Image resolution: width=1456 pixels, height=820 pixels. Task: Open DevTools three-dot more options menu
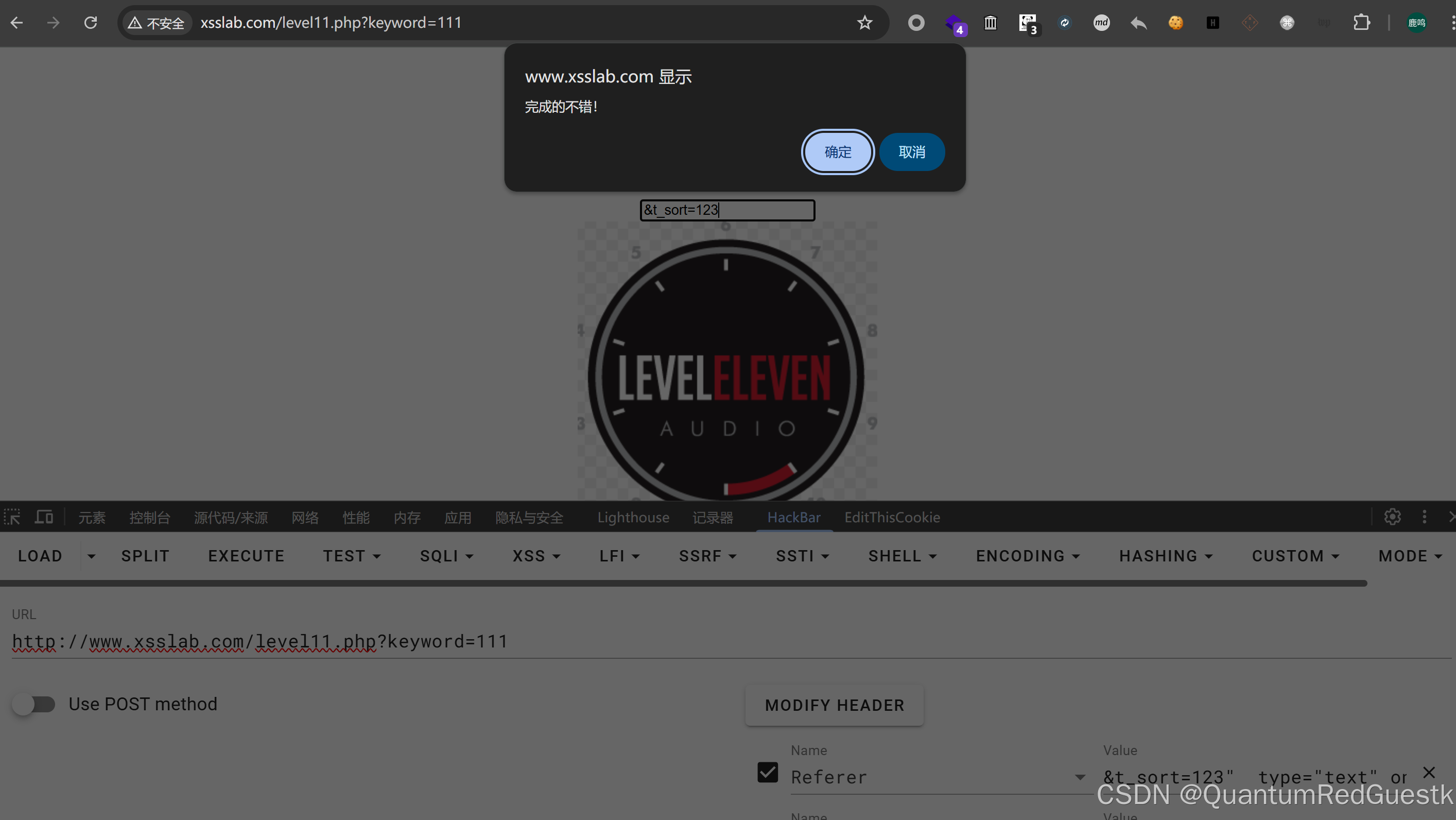(x=1425, y=517)
